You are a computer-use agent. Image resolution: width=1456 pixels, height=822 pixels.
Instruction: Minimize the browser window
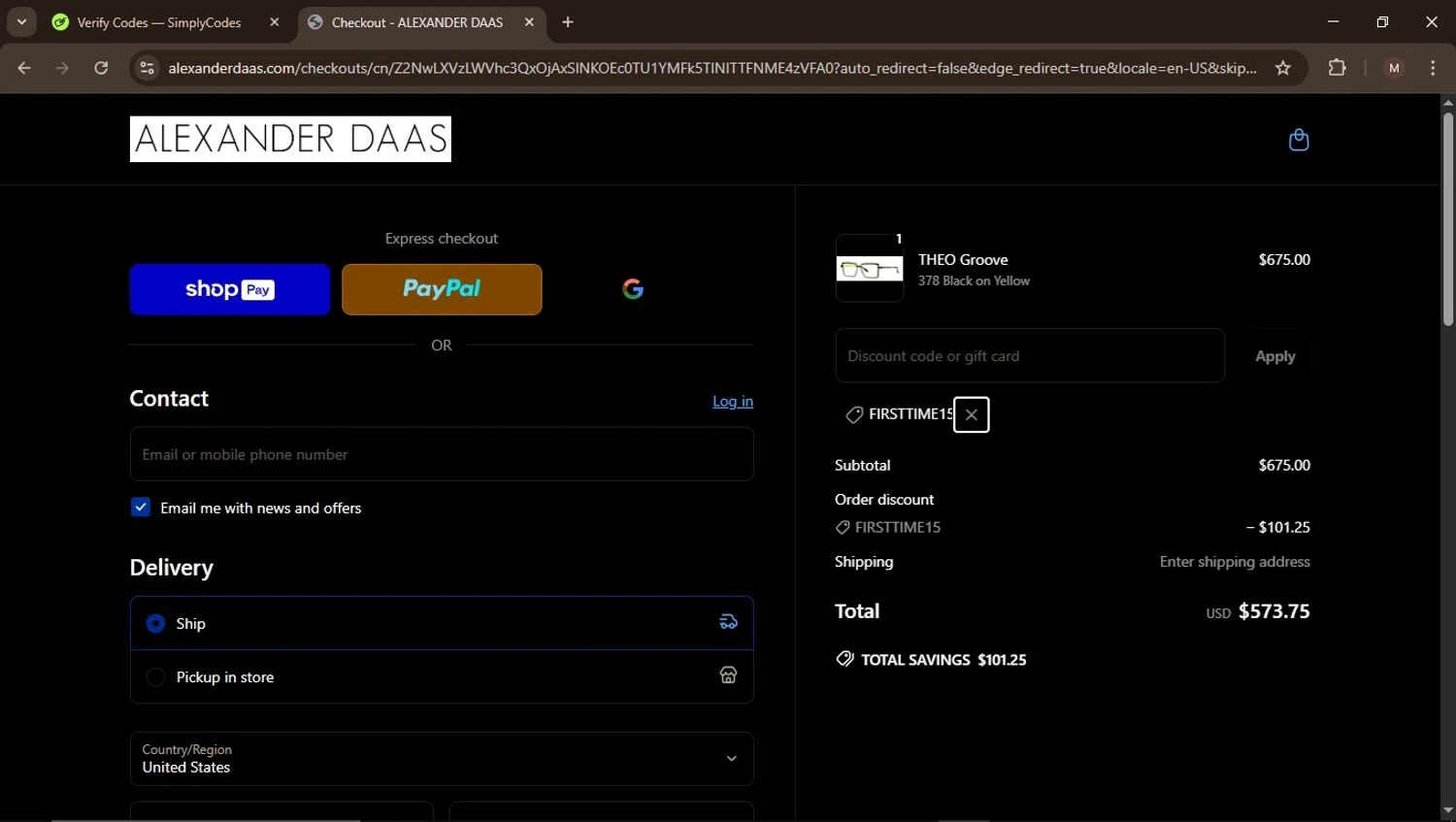[x=1333, y=21]
